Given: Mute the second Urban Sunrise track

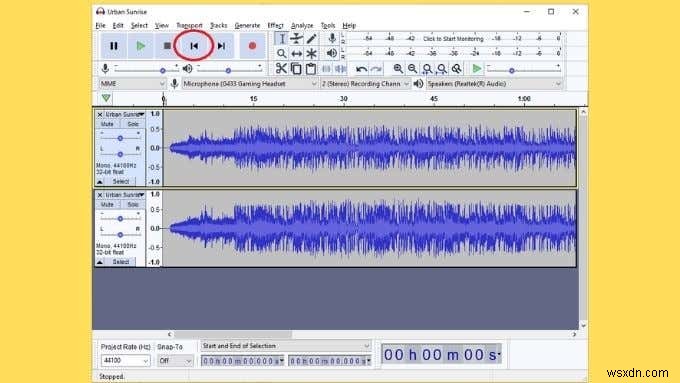Looking at the screenshot, I should click(x=107, y=204).
